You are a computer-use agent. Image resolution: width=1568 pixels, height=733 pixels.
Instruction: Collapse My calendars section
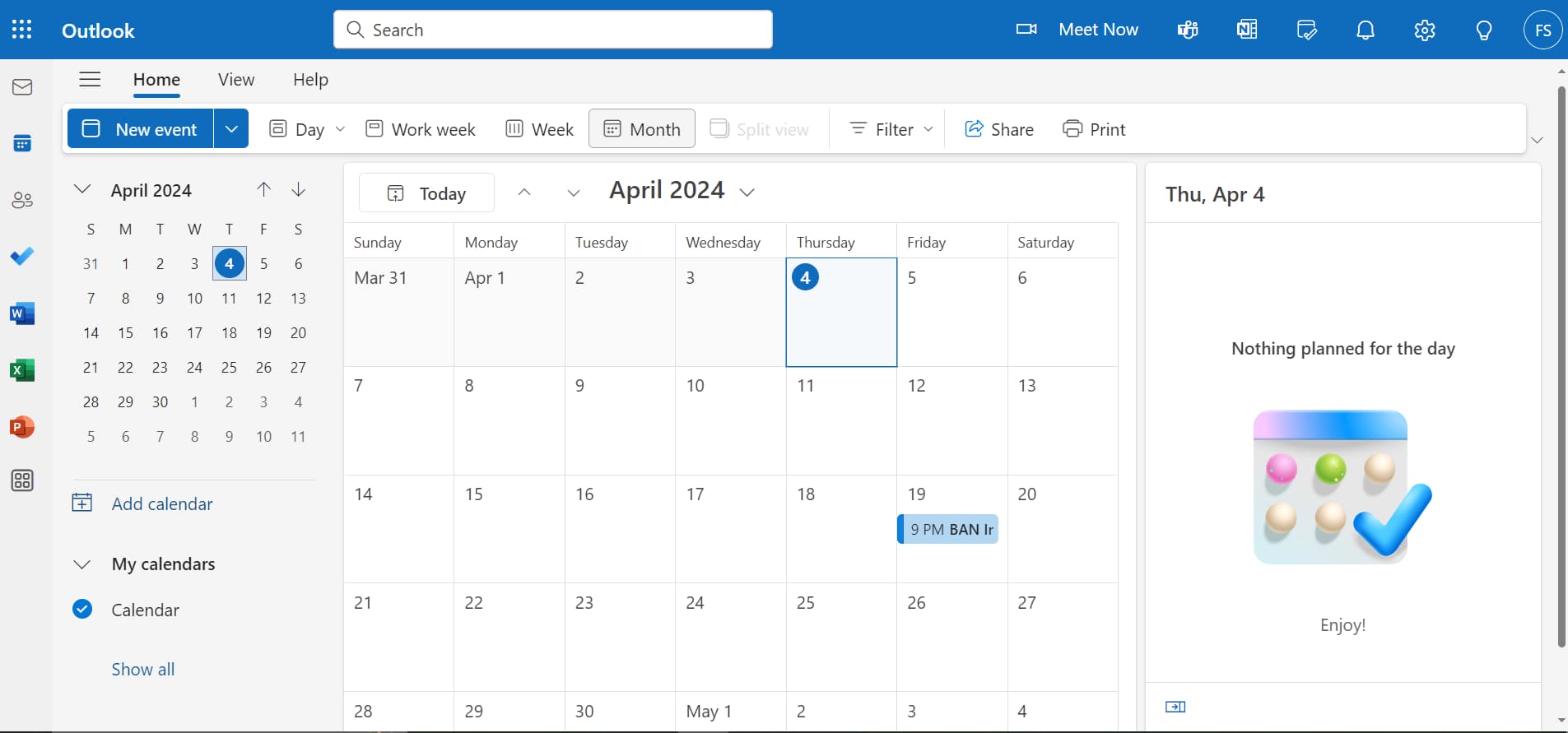(81, 564)
